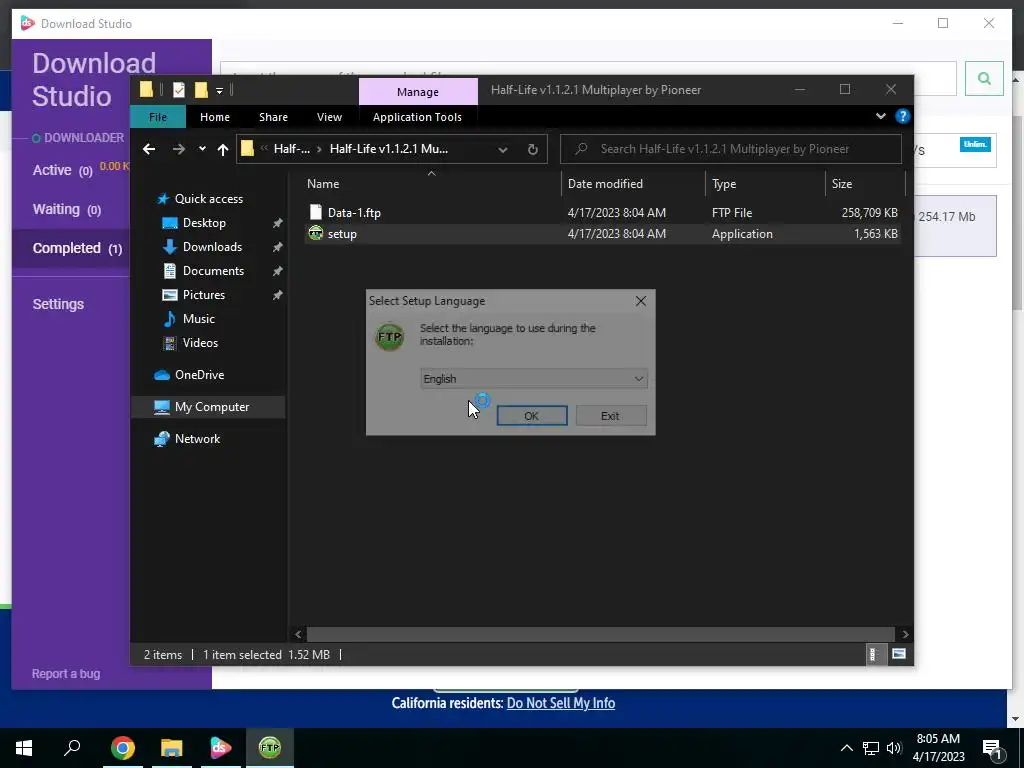Click the Explorer search box
1024x768 pixels.
731,149
